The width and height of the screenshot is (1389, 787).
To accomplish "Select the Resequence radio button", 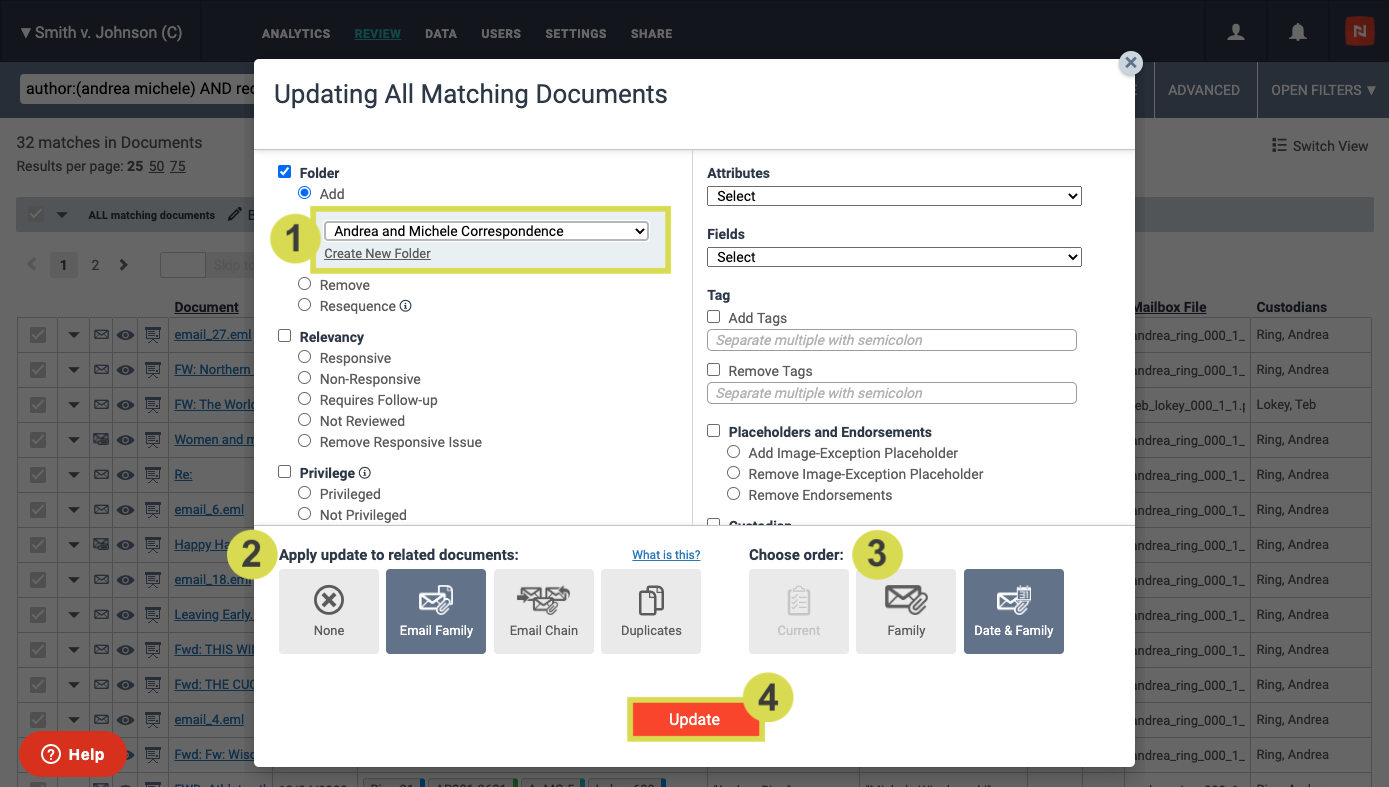I will (x=305, y=305).
